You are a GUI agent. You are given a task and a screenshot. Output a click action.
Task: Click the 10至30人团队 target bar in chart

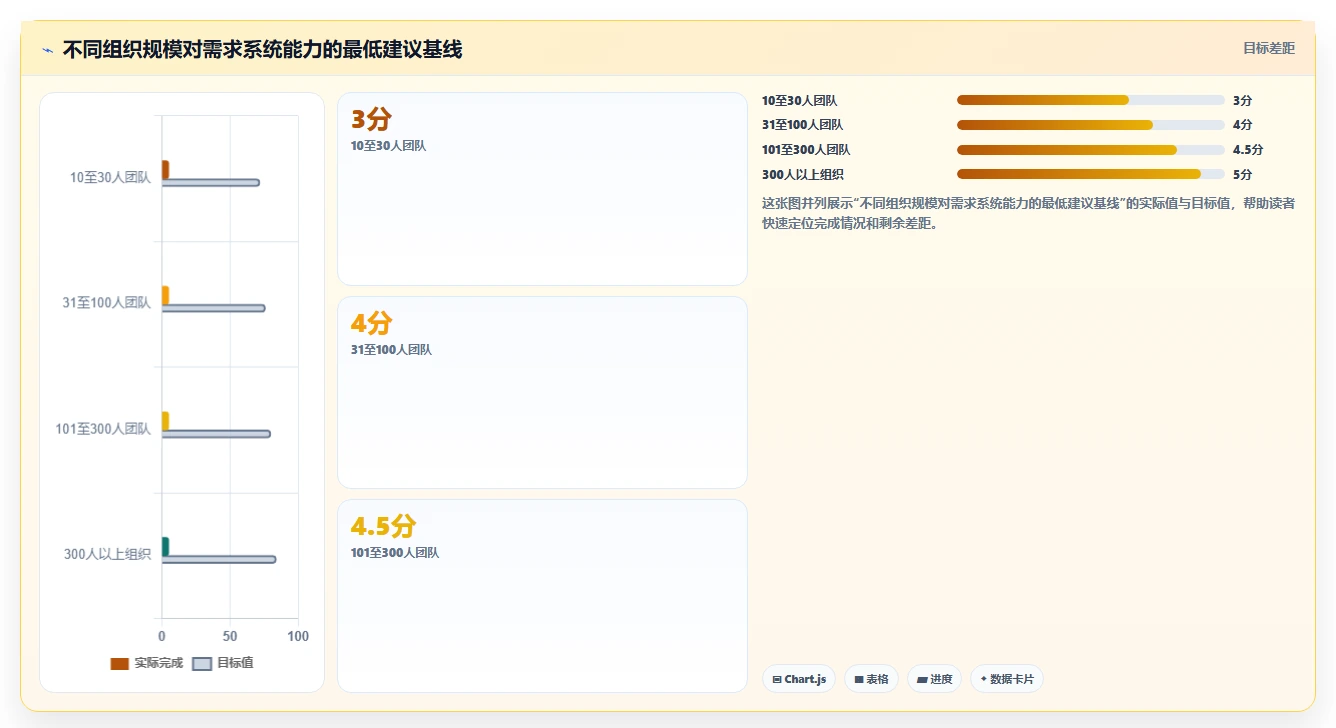click(x=211, y=182)
